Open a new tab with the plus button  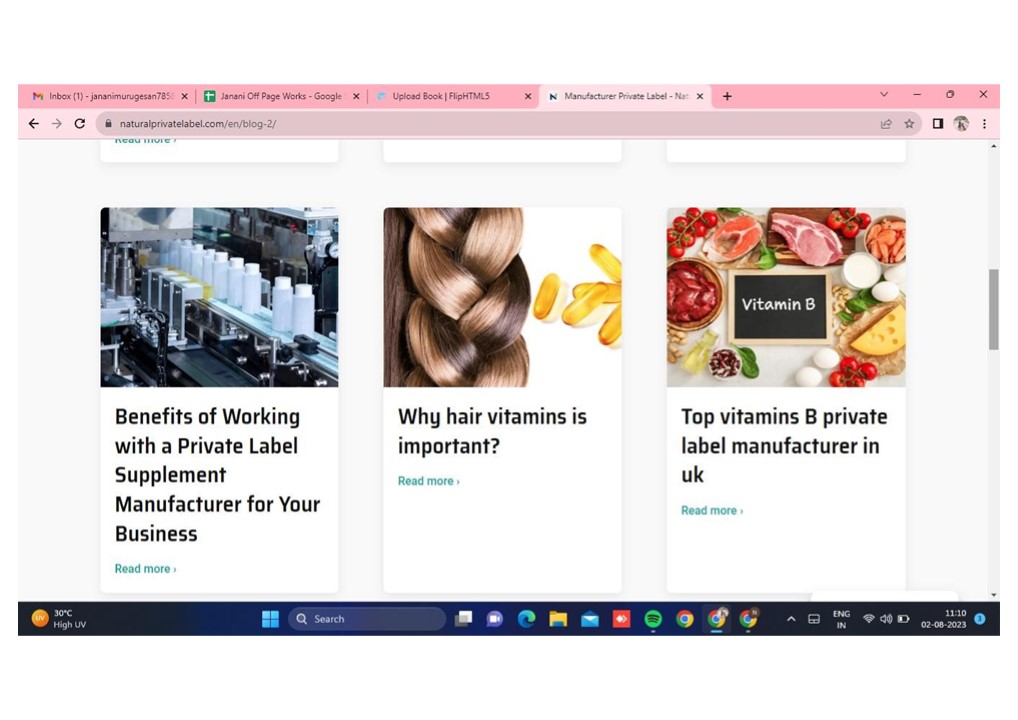(x=727, y=96)
